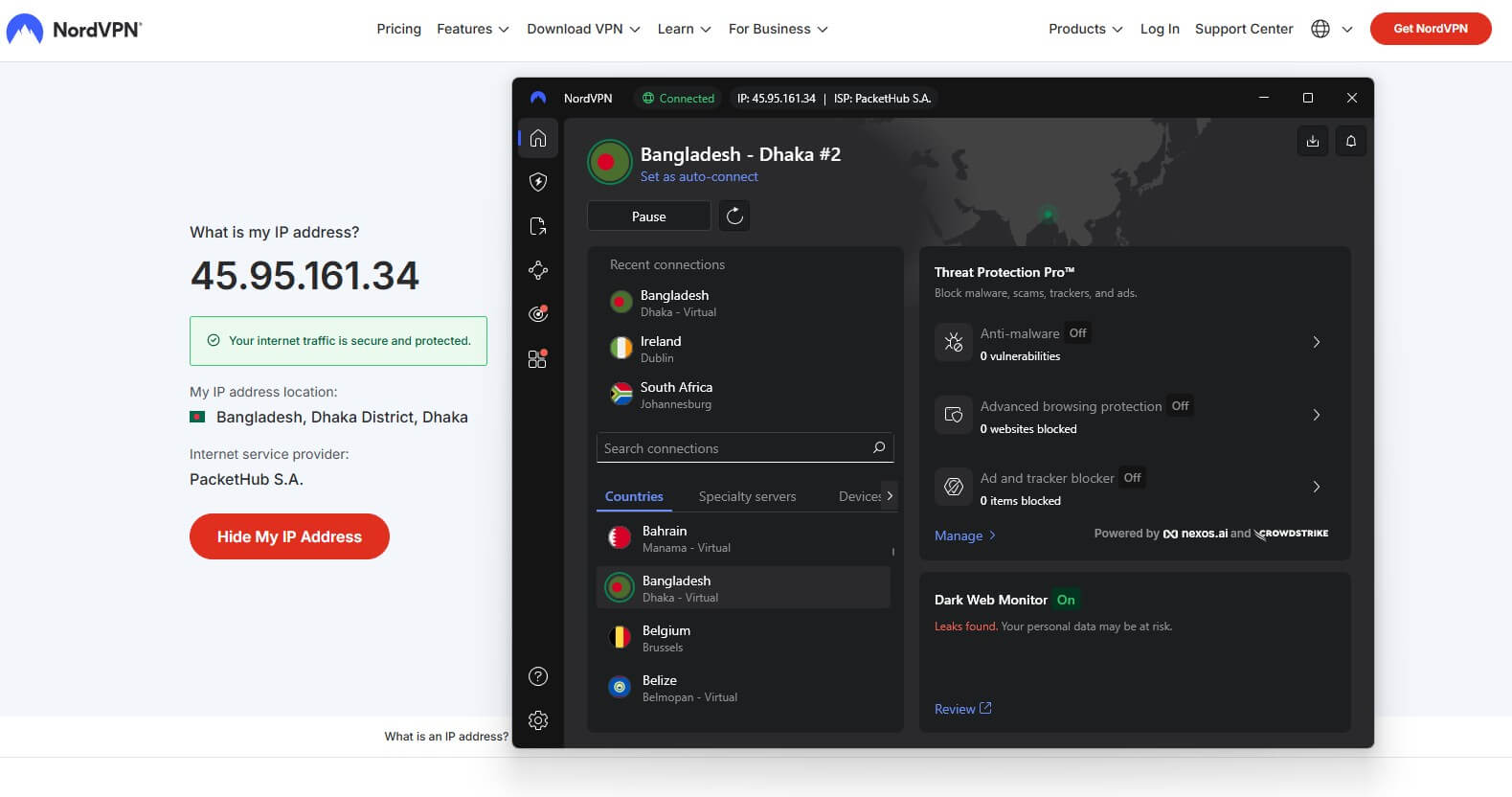Click the reconnect refresh icon beside Pause

[734, 216]
